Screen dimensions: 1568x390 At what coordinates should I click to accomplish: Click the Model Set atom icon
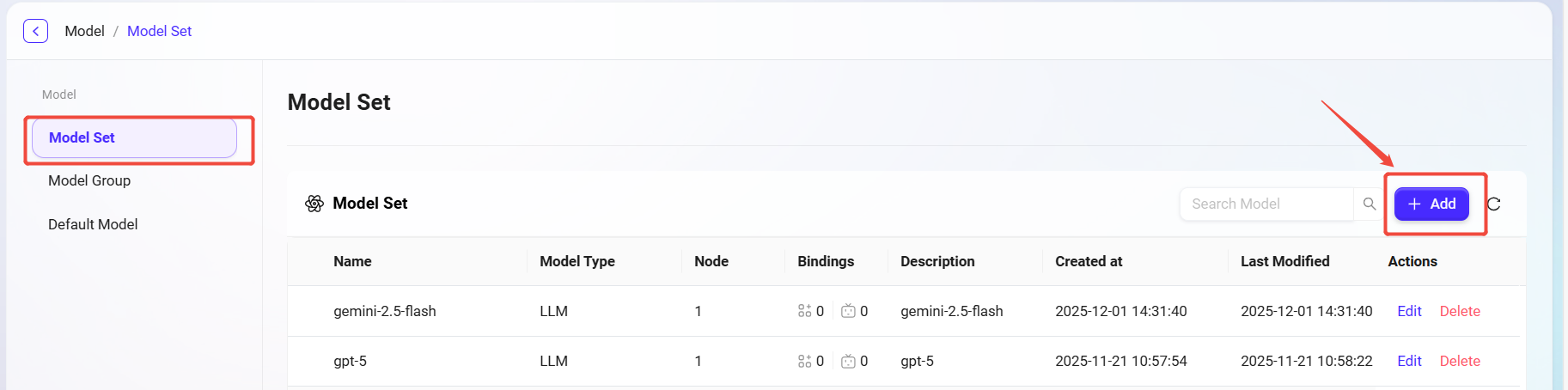[314, 204]
